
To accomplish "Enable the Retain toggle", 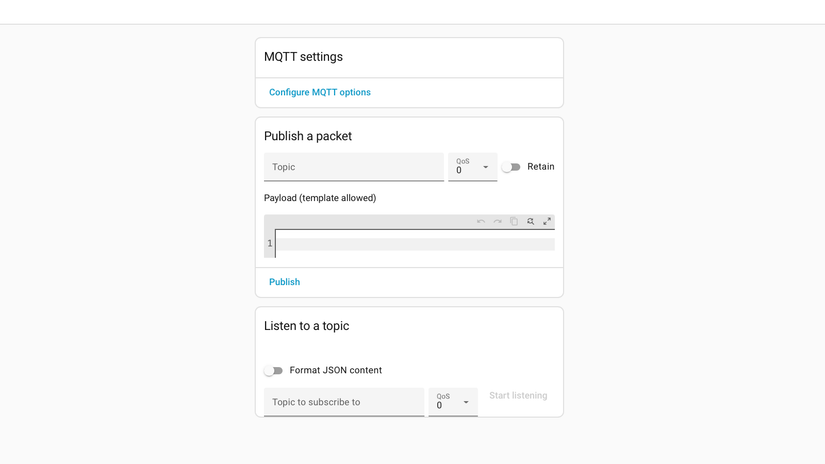I will coord(511,167).
